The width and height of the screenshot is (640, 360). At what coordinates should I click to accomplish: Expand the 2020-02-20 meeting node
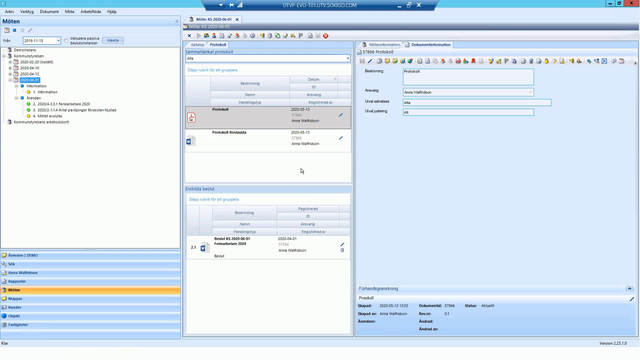(x=10, y=62)
